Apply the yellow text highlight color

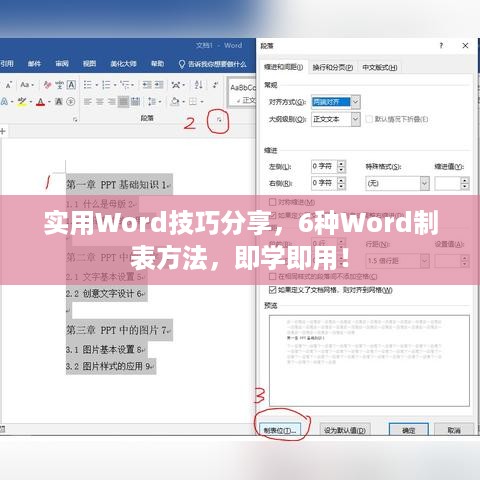coord(22,101)
